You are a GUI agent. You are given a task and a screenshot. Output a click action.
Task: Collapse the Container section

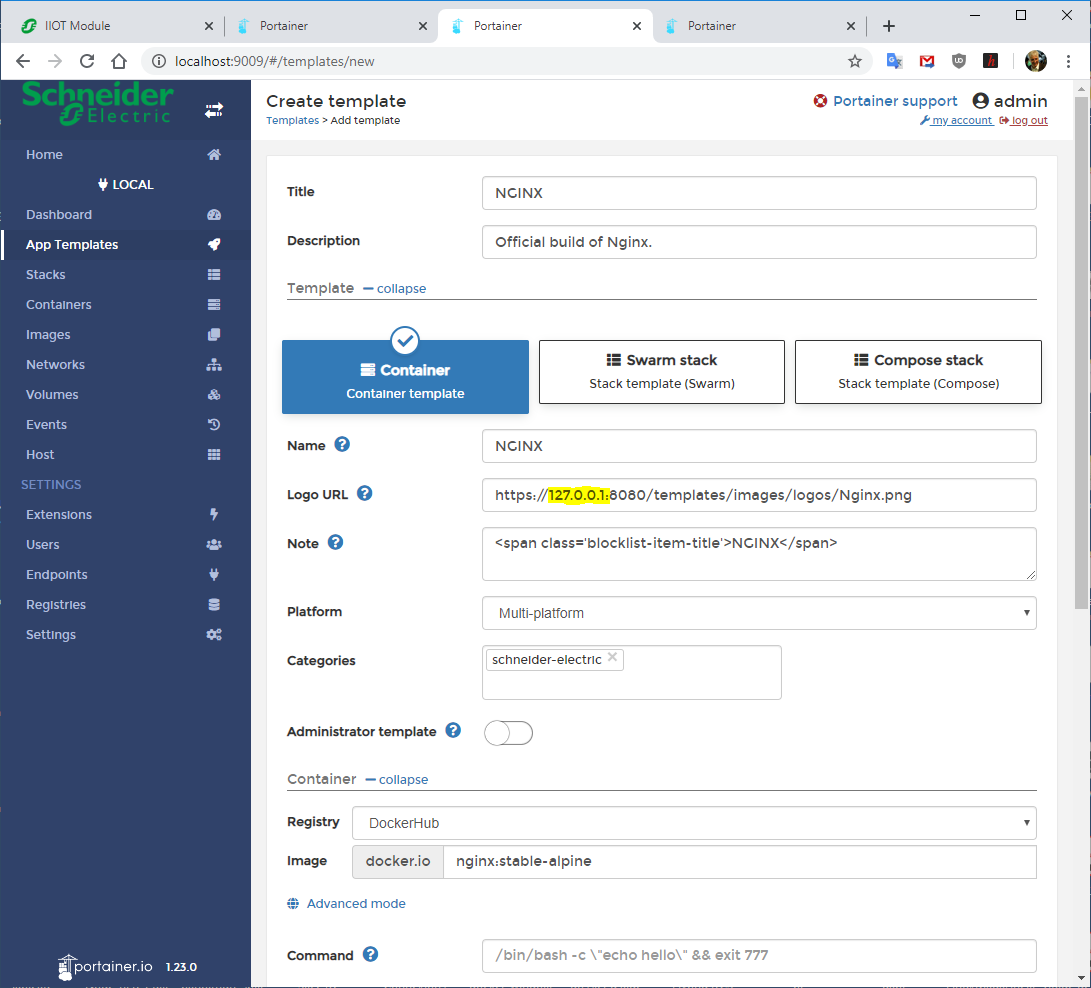[397, 779]
